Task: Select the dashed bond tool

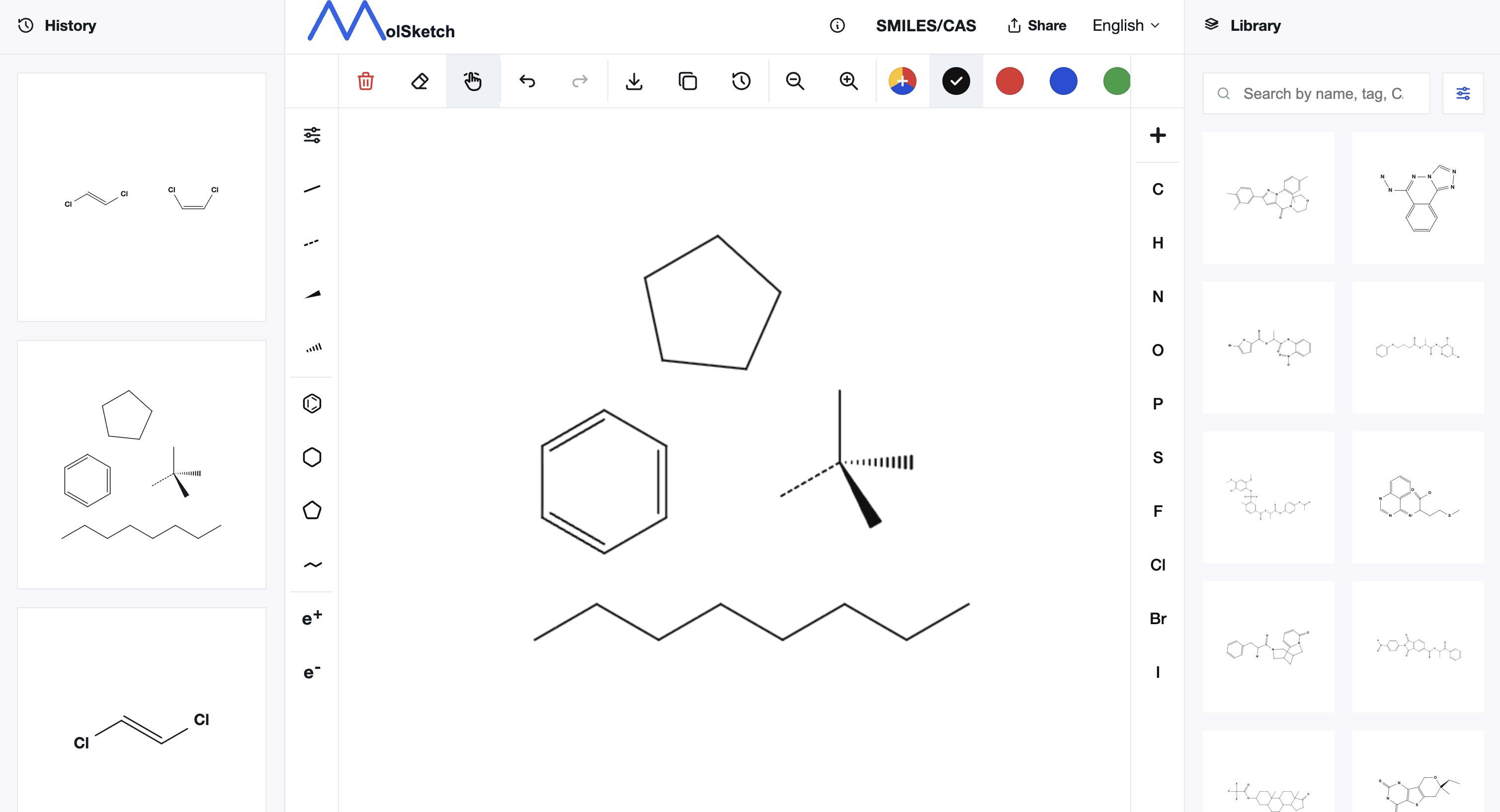Action: coord(312,242)
